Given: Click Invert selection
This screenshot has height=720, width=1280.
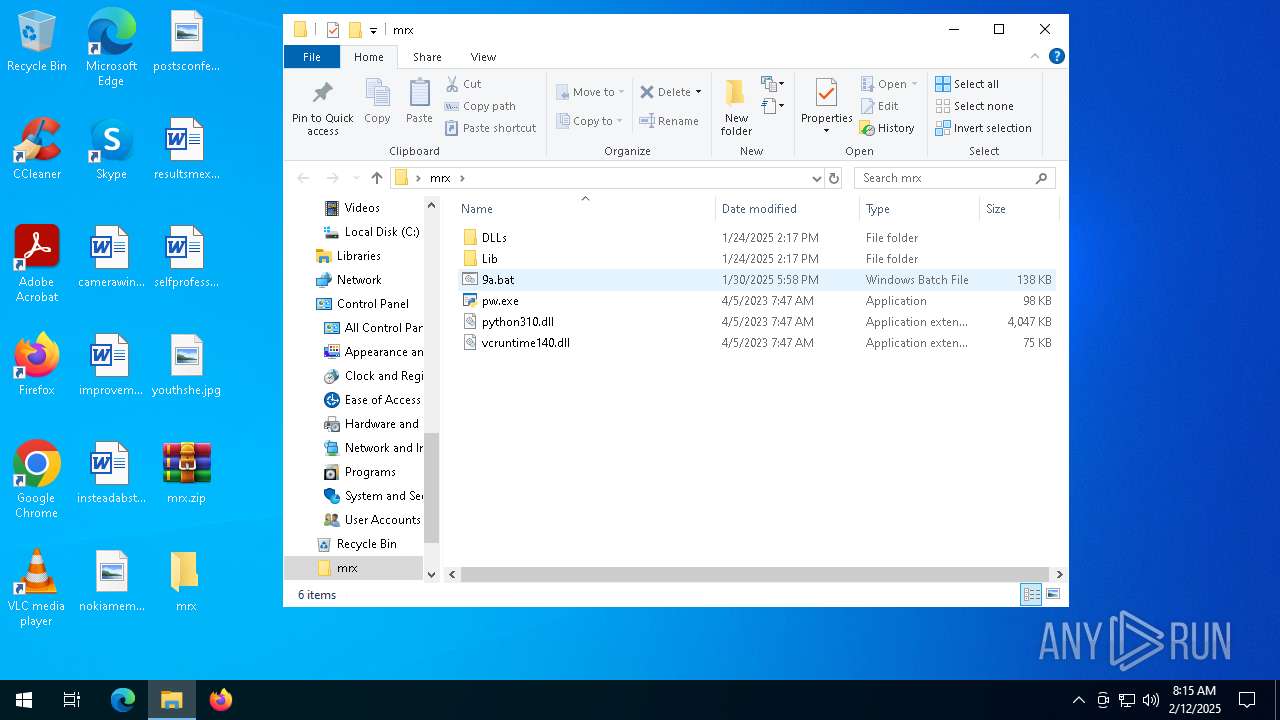Looking at the screenshot, I should 984,128.
